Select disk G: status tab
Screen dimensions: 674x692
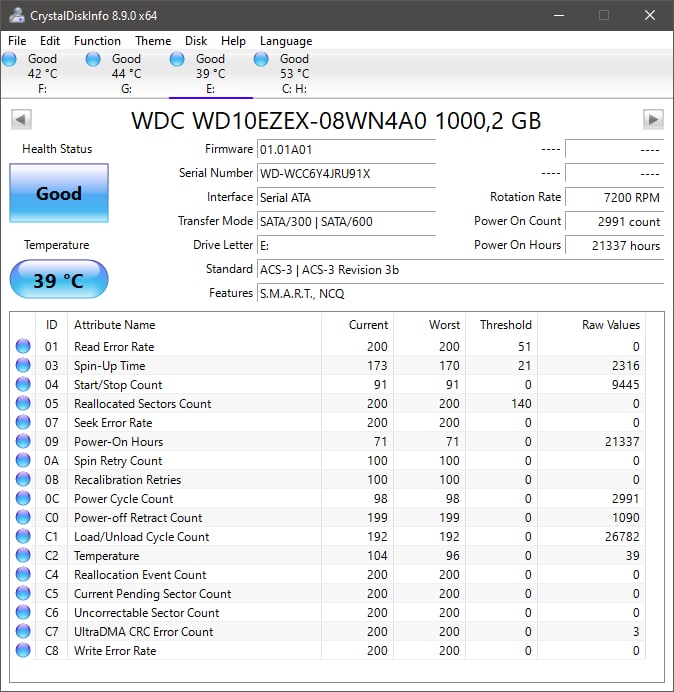(126, 73)
